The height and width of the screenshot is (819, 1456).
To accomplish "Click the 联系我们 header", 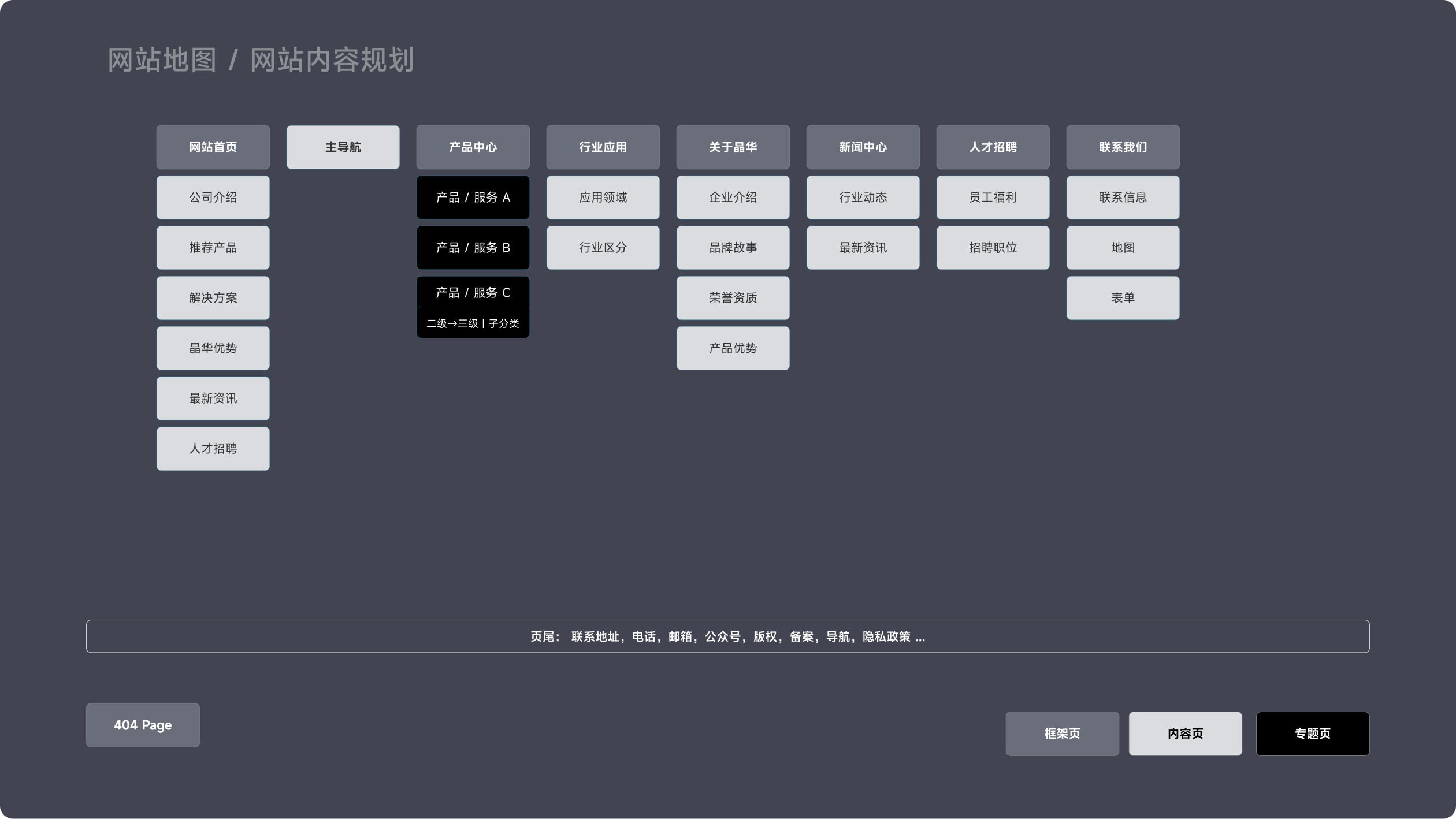I will click(1123, 147).
